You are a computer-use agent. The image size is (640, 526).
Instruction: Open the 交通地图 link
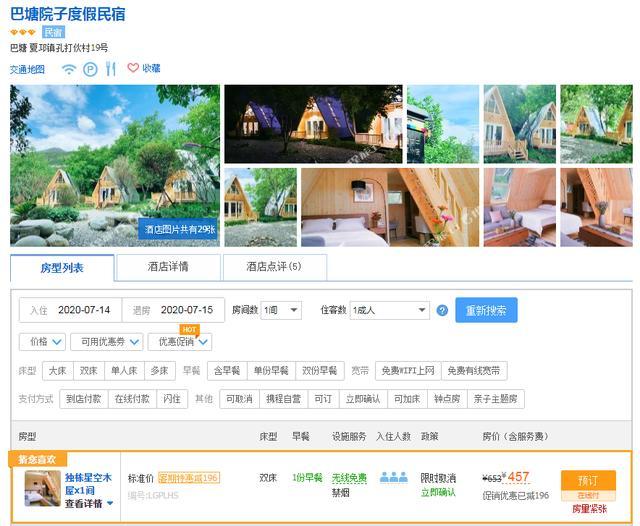pyautogui.click(x=27, y=69)
